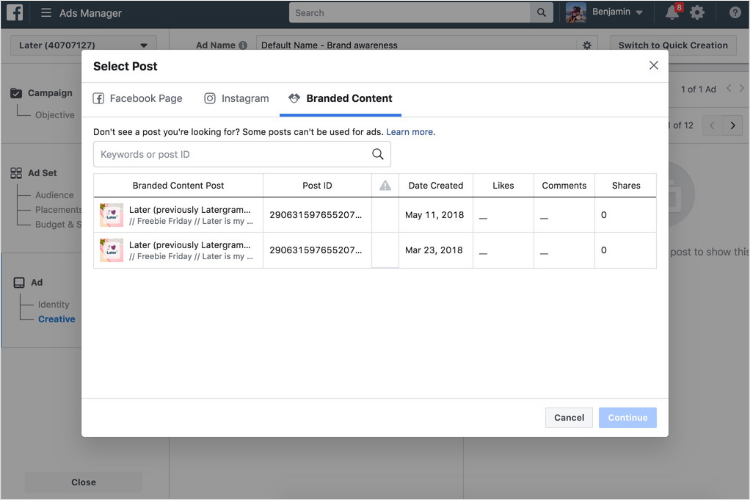Select Identity under Ad
The width and height of the screenshot is (750, 500).
(x=54, y=304)
